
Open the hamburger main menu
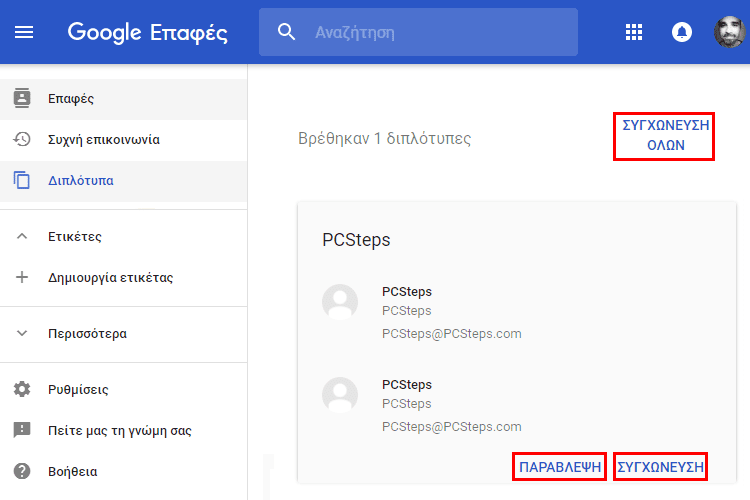[24, 32]
